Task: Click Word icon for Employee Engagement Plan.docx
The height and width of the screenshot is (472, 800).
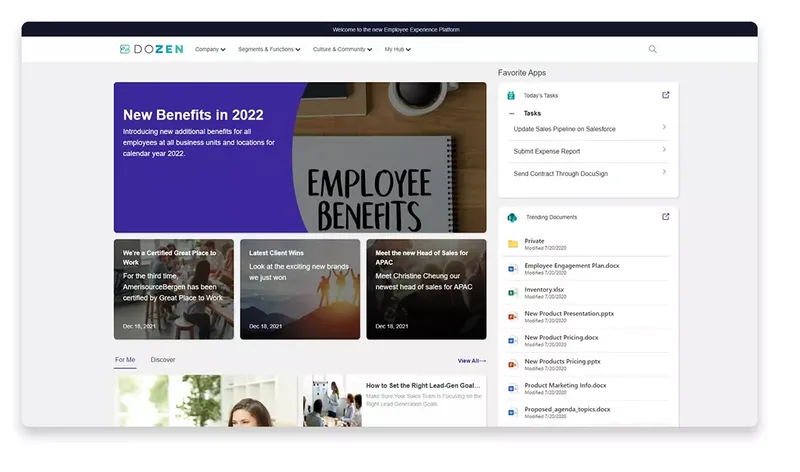Action: coord(513,268)
